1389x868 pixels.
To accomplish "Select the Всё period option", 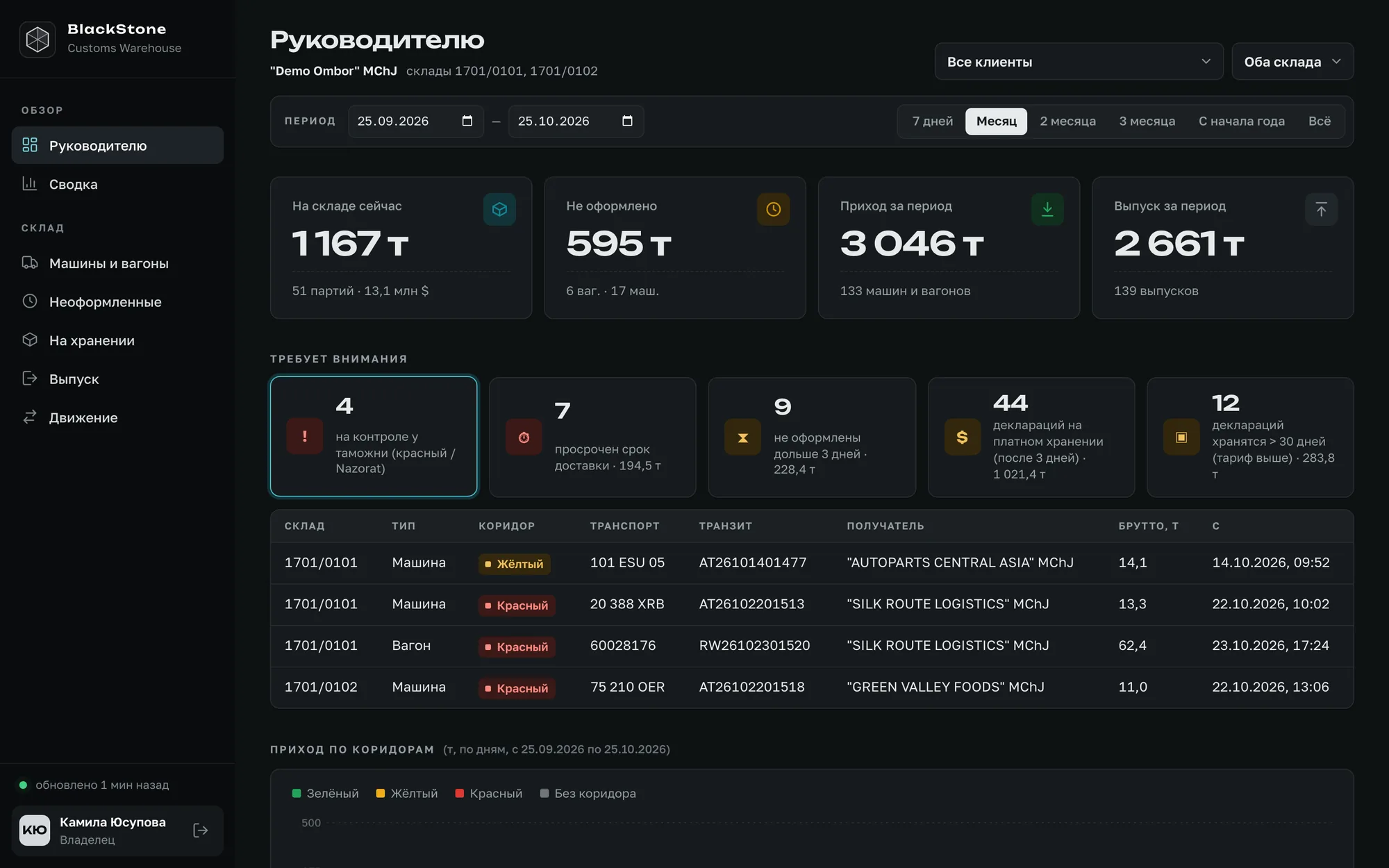I will (x=1319, y=121).
